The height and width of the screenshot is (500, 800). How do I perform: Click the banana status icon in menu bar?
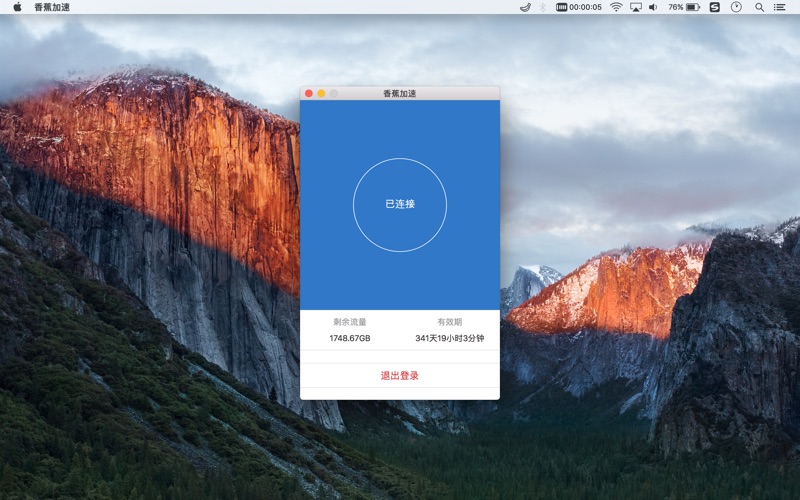tap(525, 7)
